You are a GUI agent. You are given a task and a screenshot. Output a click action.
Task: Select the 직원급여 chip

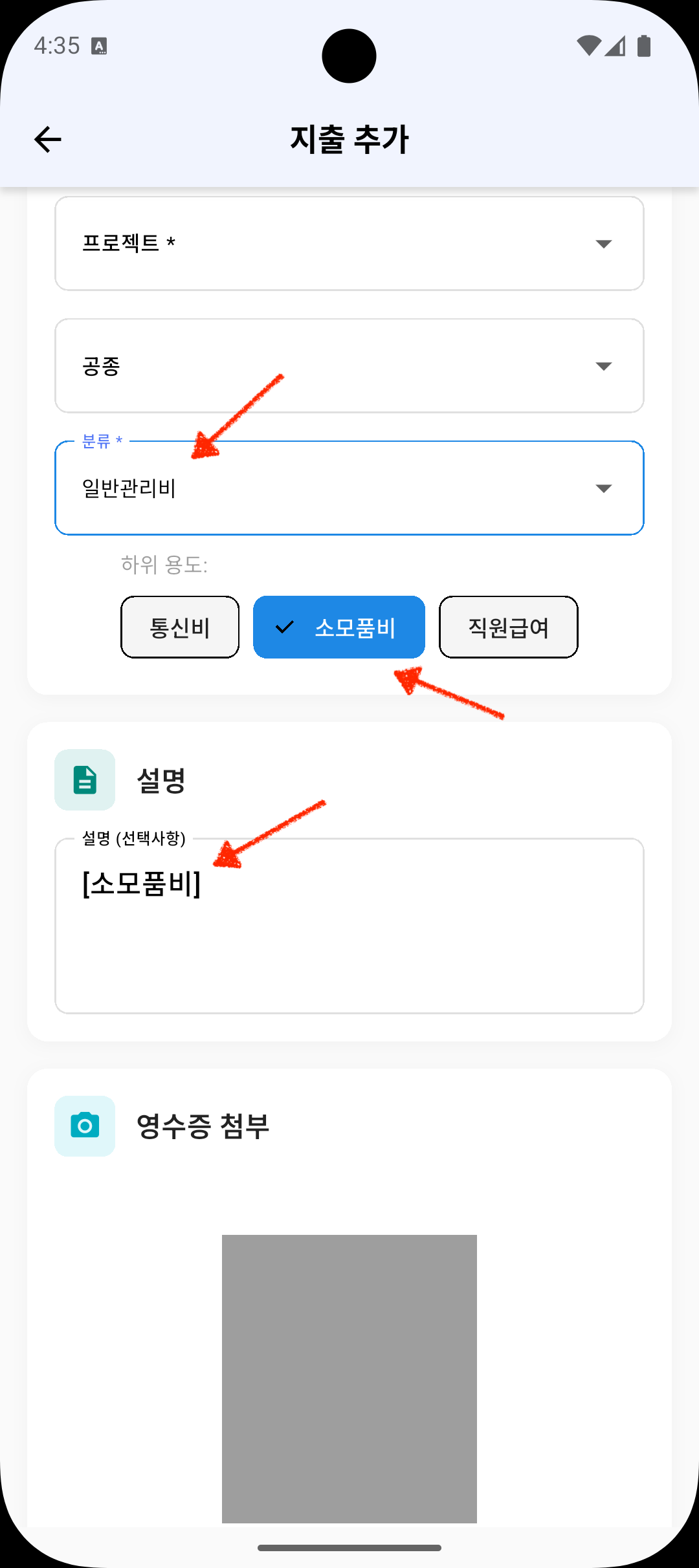[x=509, y=627]
